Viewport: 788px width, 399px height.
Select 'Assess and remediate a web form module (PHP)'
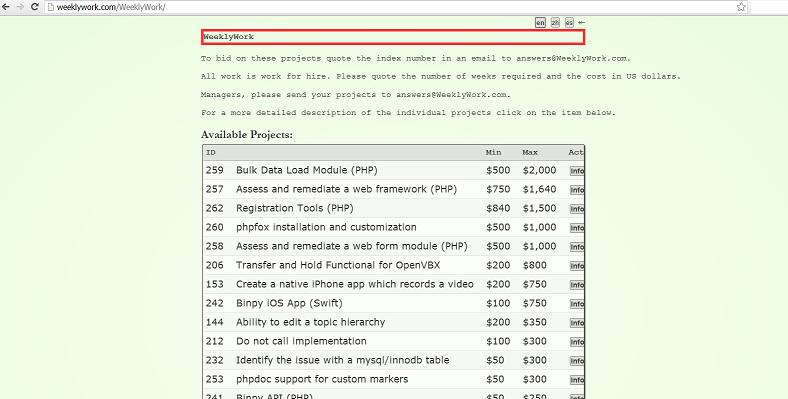click(x=351, y=246)
